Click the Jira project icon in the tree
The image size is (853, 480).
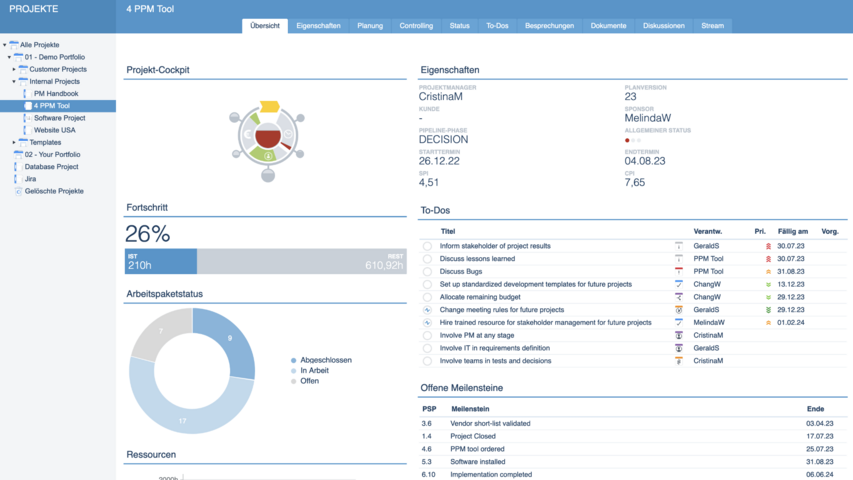click(x=17, y=179)
